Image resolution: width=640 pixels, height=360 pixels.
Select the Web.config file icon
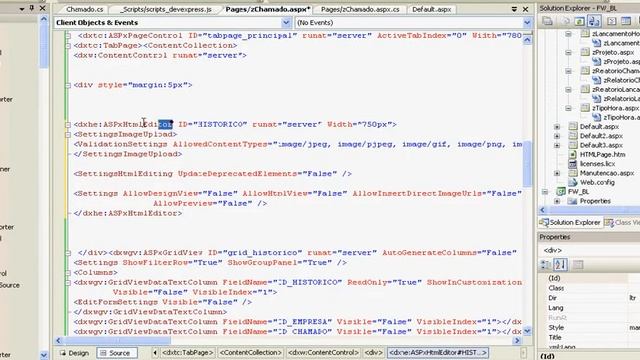click(573, 182)
